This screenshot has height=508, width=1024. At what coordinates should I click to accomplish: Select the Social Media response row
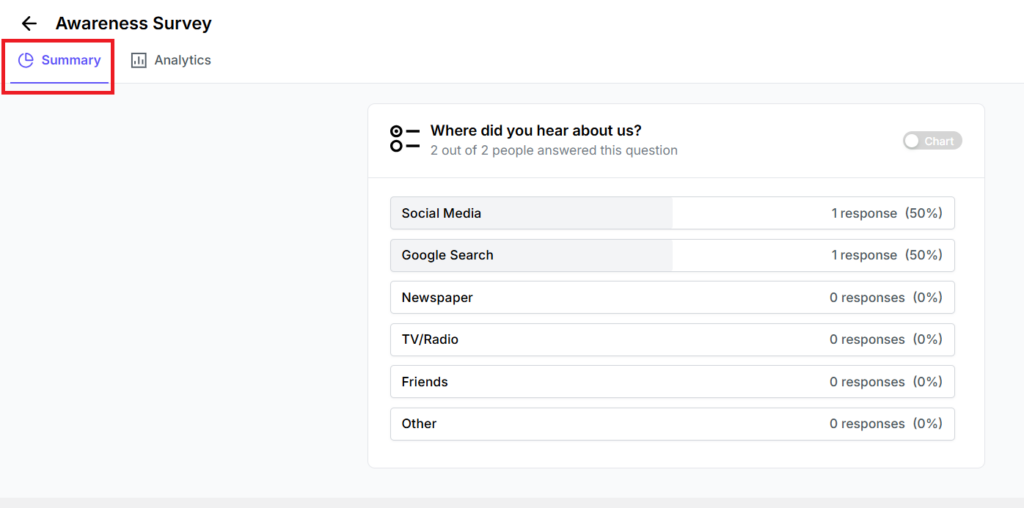coord(672,213)
